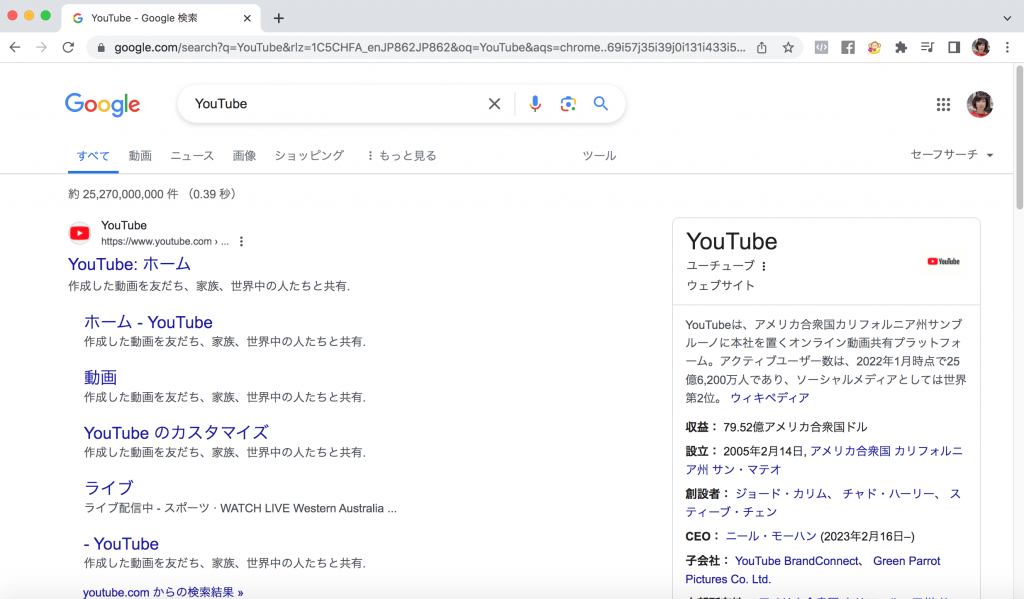Screen dimensions: 1024x599
Task: Click the YouTube knowledge panel title
Action: pos(731,242)
